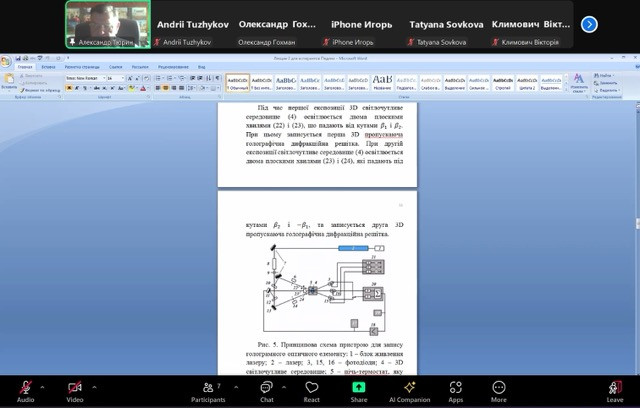
Task: Open the Participants panel
Action: tap(208, 391)
